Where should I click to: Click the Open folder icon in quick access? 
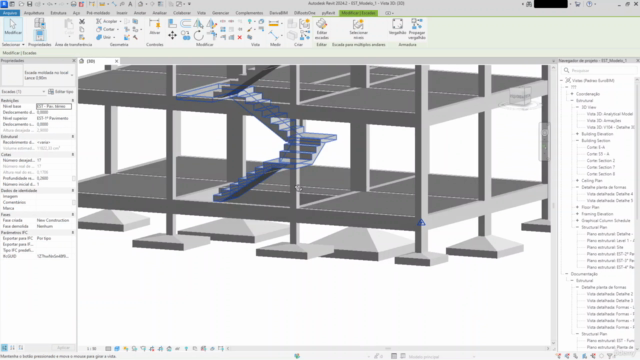[x=21, y=4]
